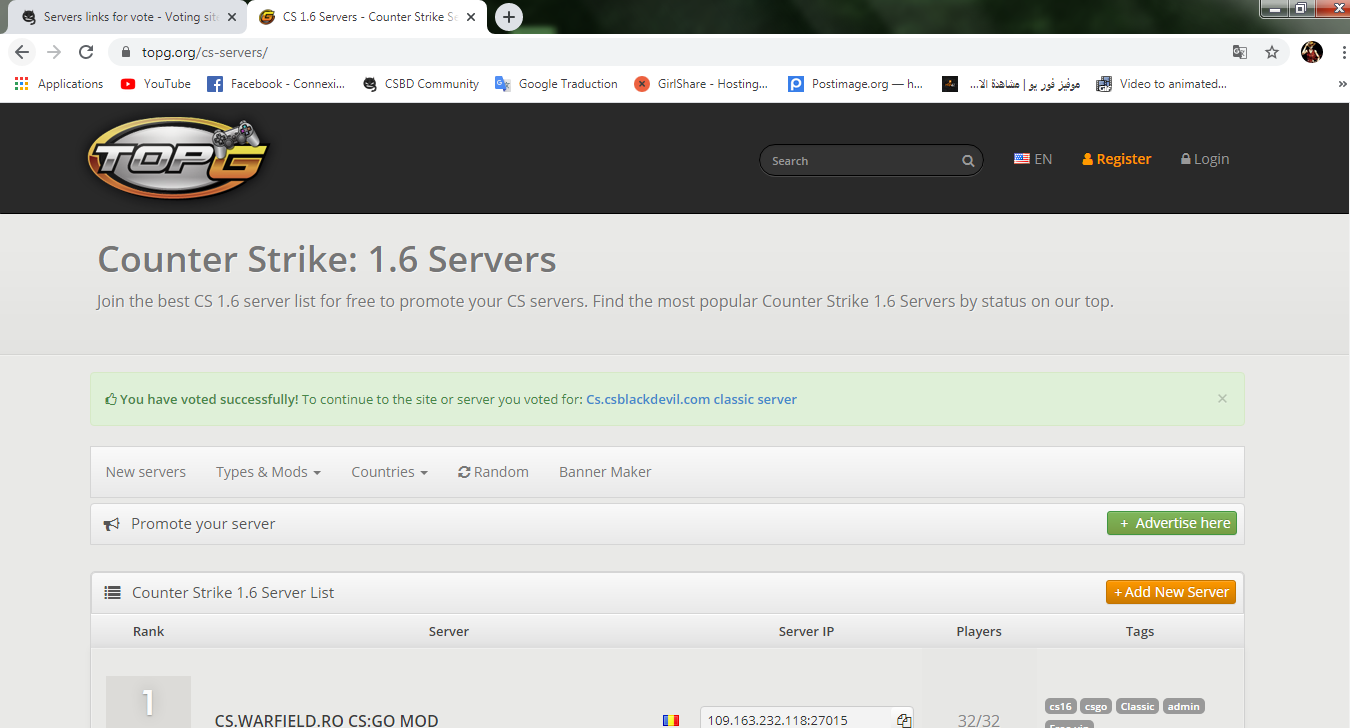Viewport: 1350px width, 728px height.
Task: Click the Players column header
Action: pyautogui.click(x=979, y=631)
